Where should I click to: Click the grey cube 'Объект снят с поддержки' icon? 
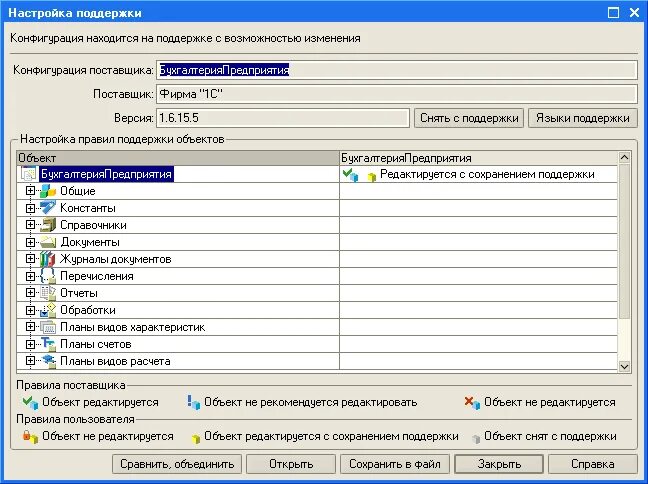click(476, 438)
